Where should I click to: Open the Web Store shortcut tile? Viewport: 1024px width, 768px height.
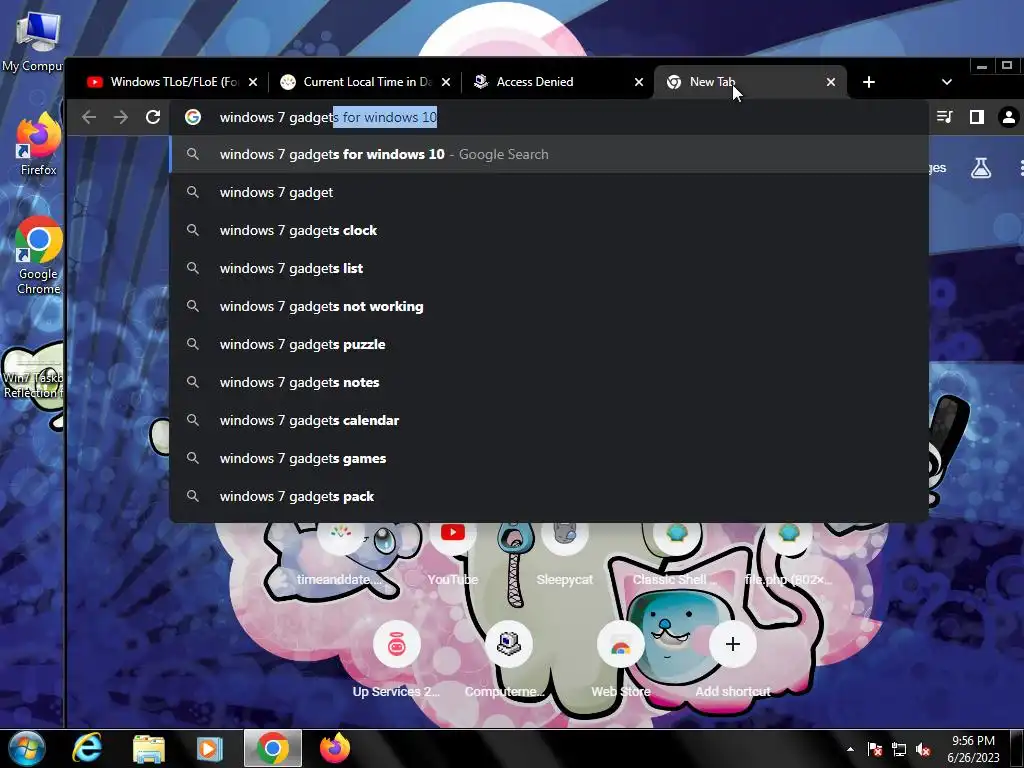620,658
